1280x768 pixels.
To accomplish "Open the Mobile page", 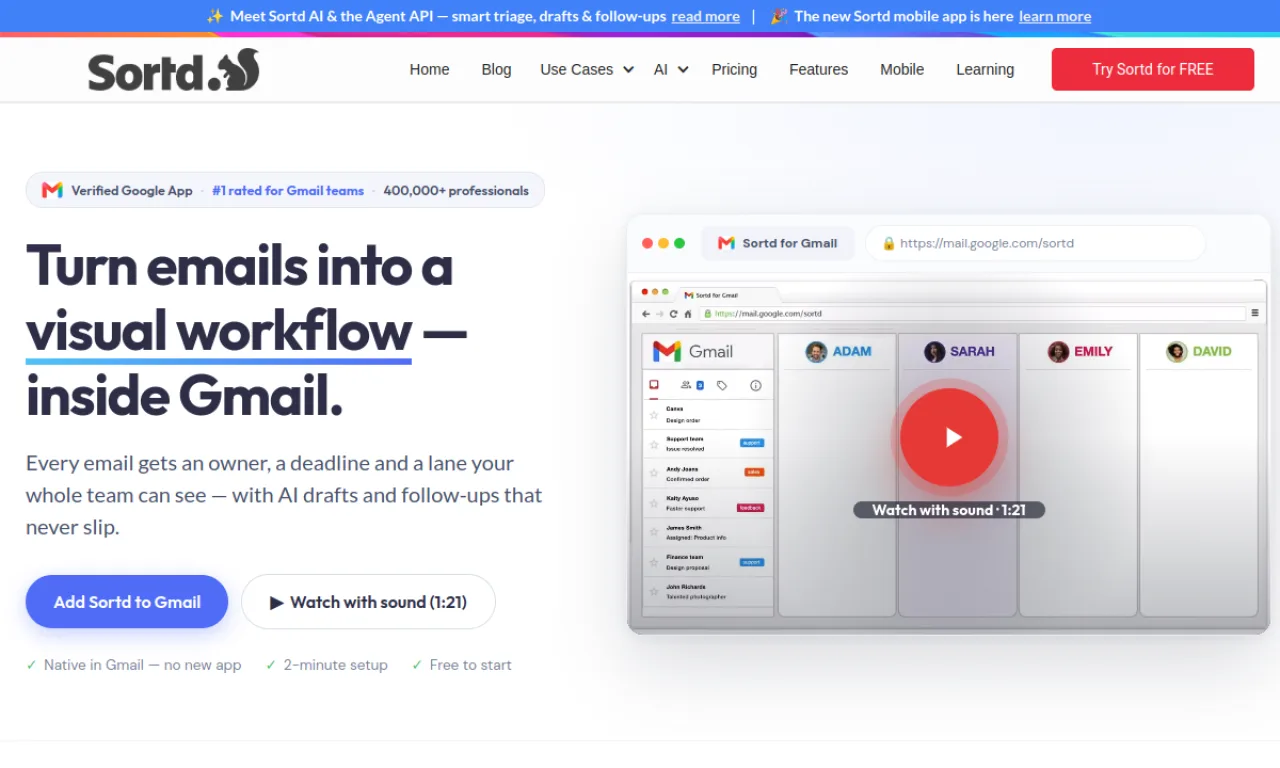I will (x=902, y=70).
